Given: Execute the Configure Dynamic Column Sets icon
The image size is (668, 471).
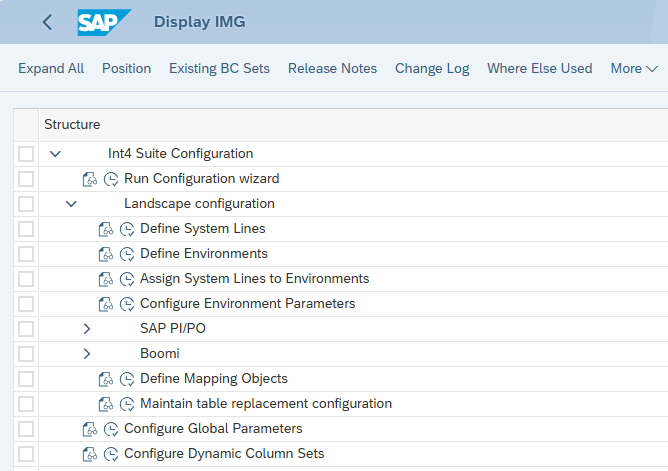Looking at the screenshot, I should (x=111, y=454).
